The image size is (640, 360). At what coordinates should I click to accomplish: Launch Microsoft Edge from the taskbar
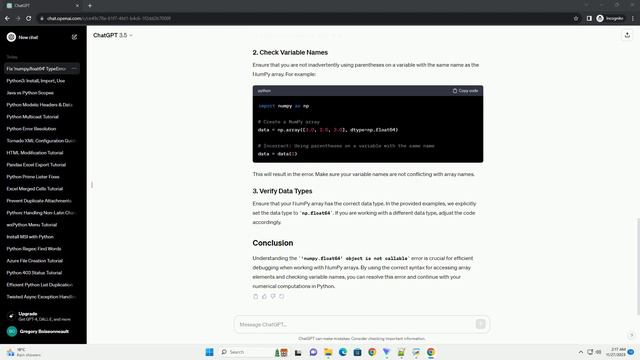[343, 352]
